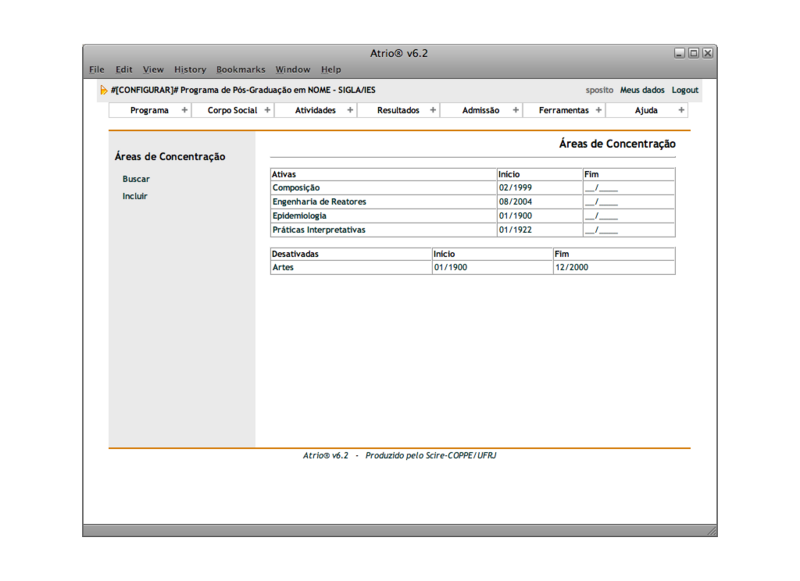This screenshot has height=581, width=800.
Task: Open the History menu
Action: (x=190, y=70)
